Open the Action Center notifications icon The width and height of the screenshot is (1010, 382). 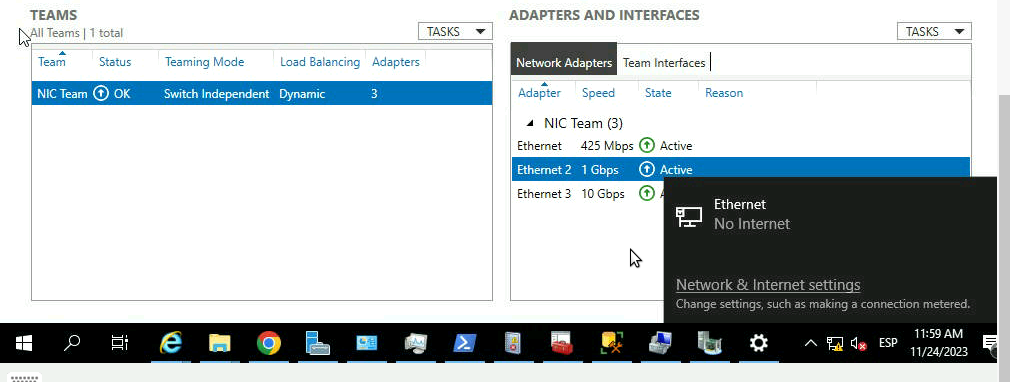pyautogui.click(x=991, y=343)
